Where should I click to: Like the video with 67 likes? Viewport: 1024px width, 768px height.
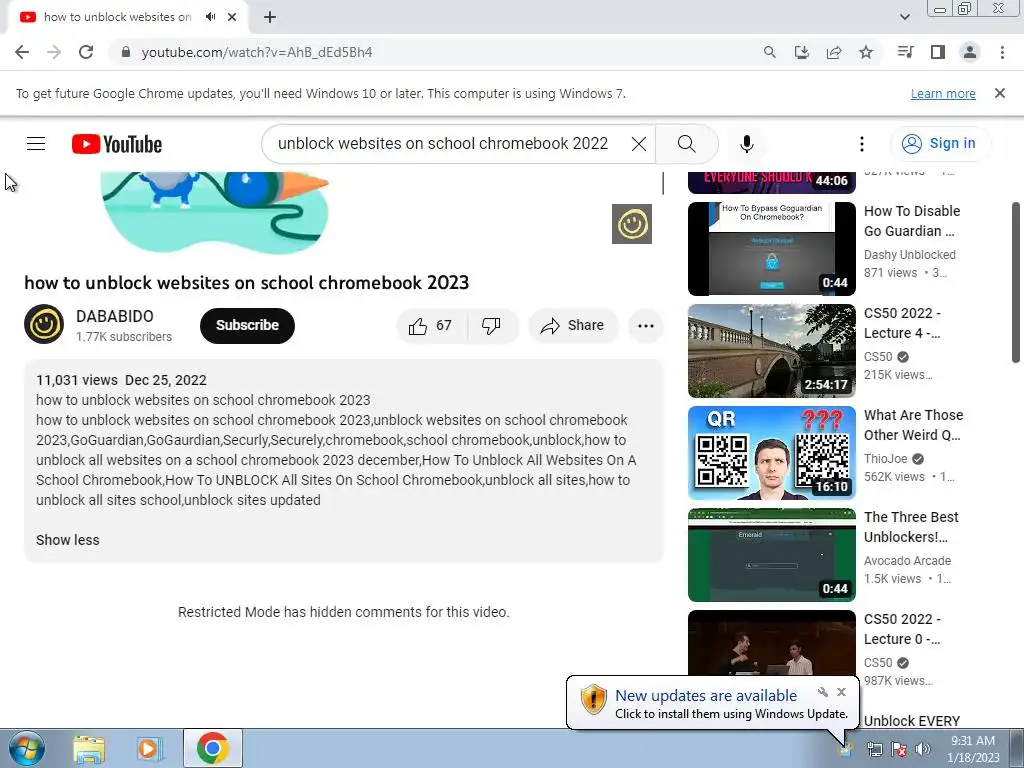[432, 325]
